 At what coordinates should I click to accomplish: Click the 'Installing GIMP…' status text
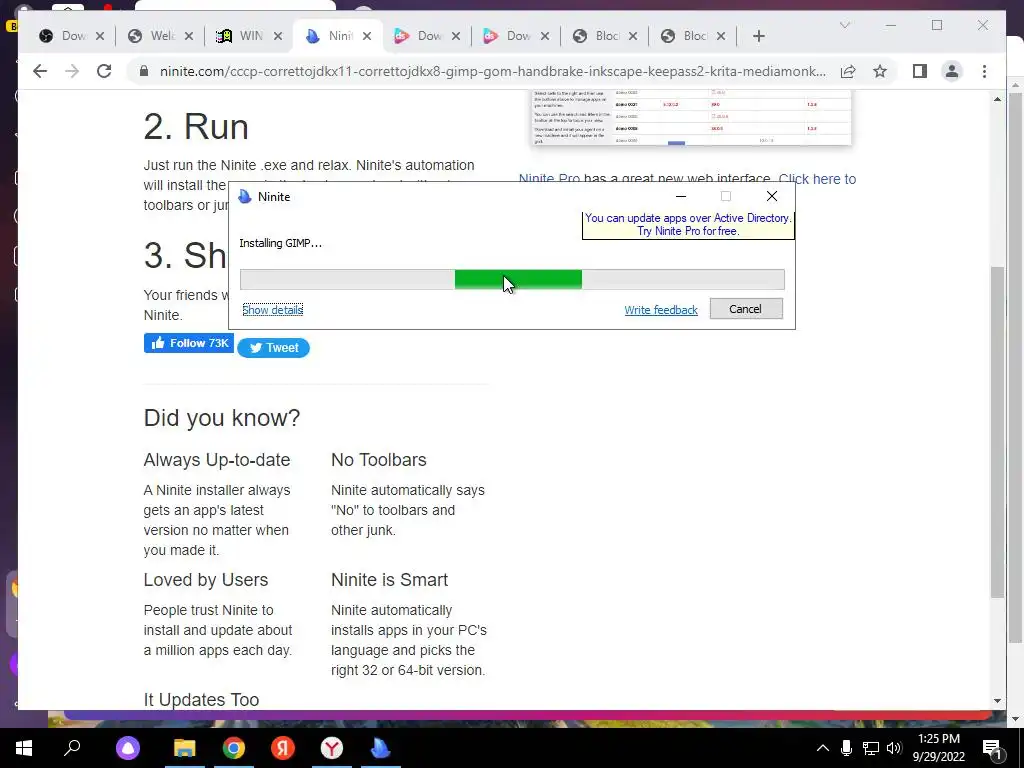pyautogui.click(x=280, y=243)
